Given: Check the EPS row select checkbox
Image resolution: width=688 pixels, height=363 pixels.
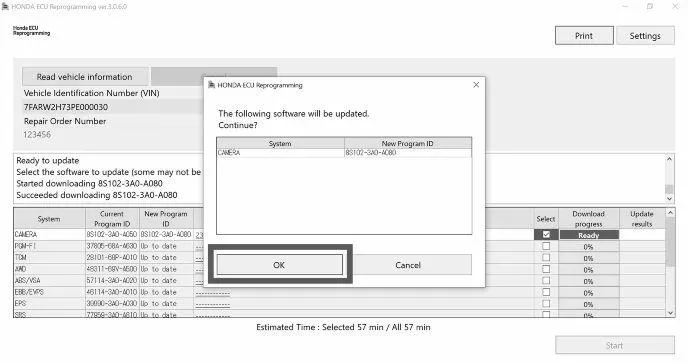Looking at the screenshot, I should click(546, 303).
